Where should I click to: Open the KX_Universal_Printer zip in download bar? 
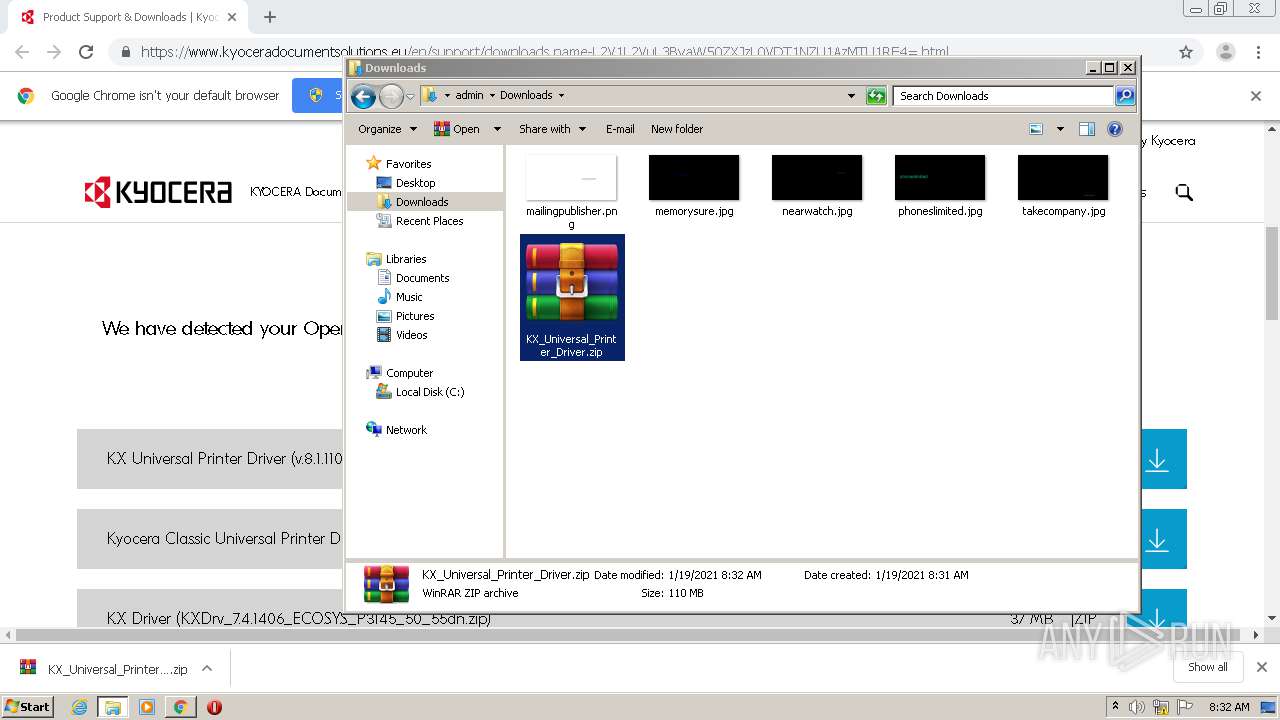[104, 669]
